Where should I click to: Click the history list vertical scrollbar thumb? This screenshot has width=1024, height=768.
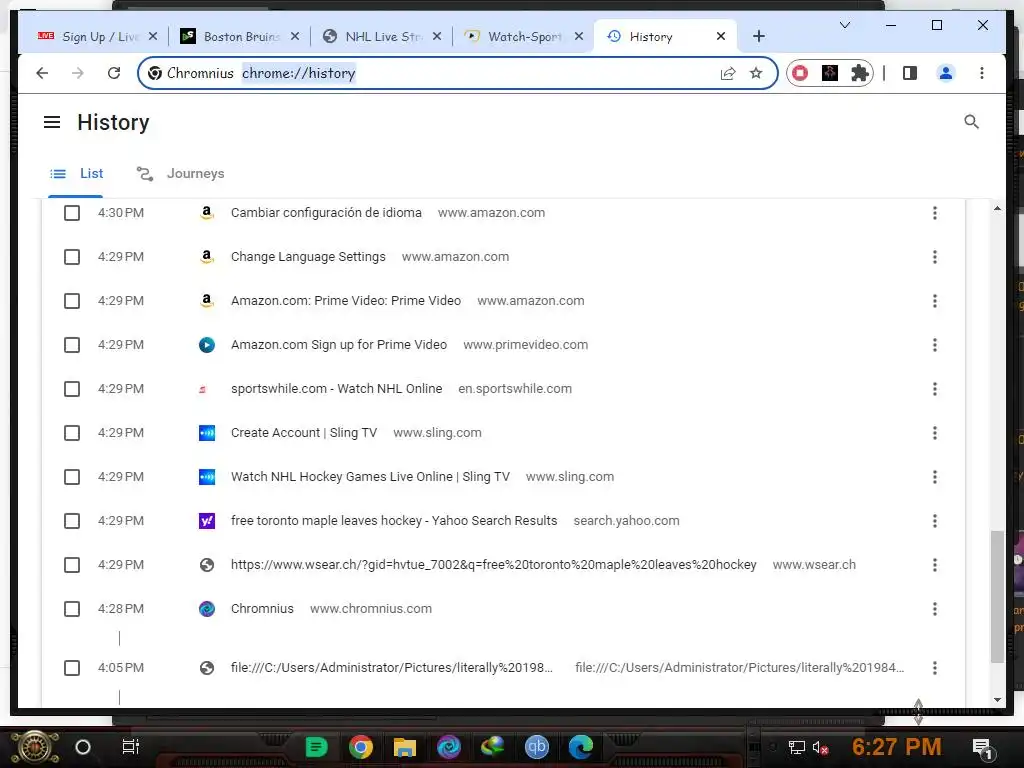coord(997,597)
